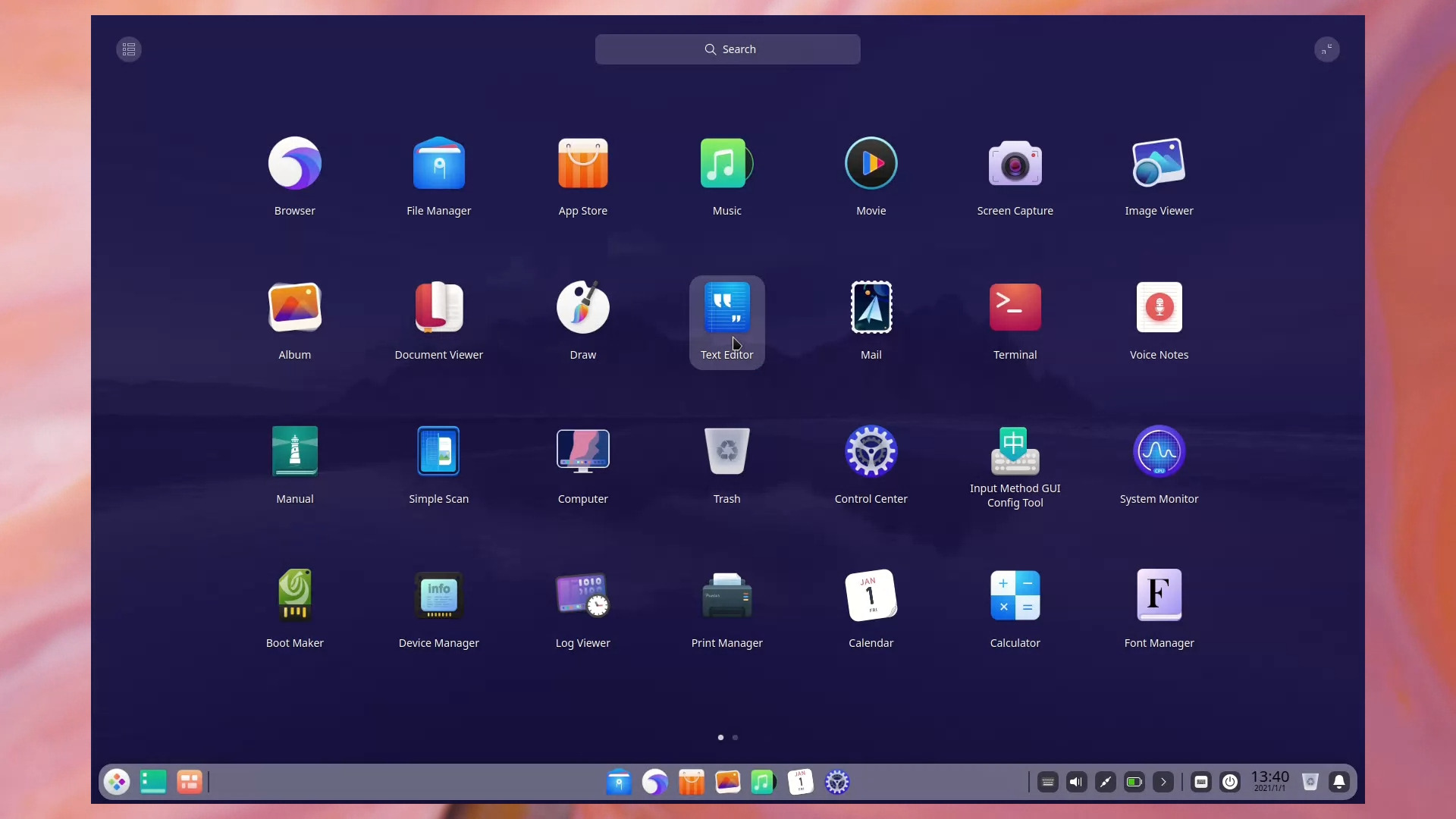Open the Log Viewer app
This screenshot has width=1456, height=819.
582,595
